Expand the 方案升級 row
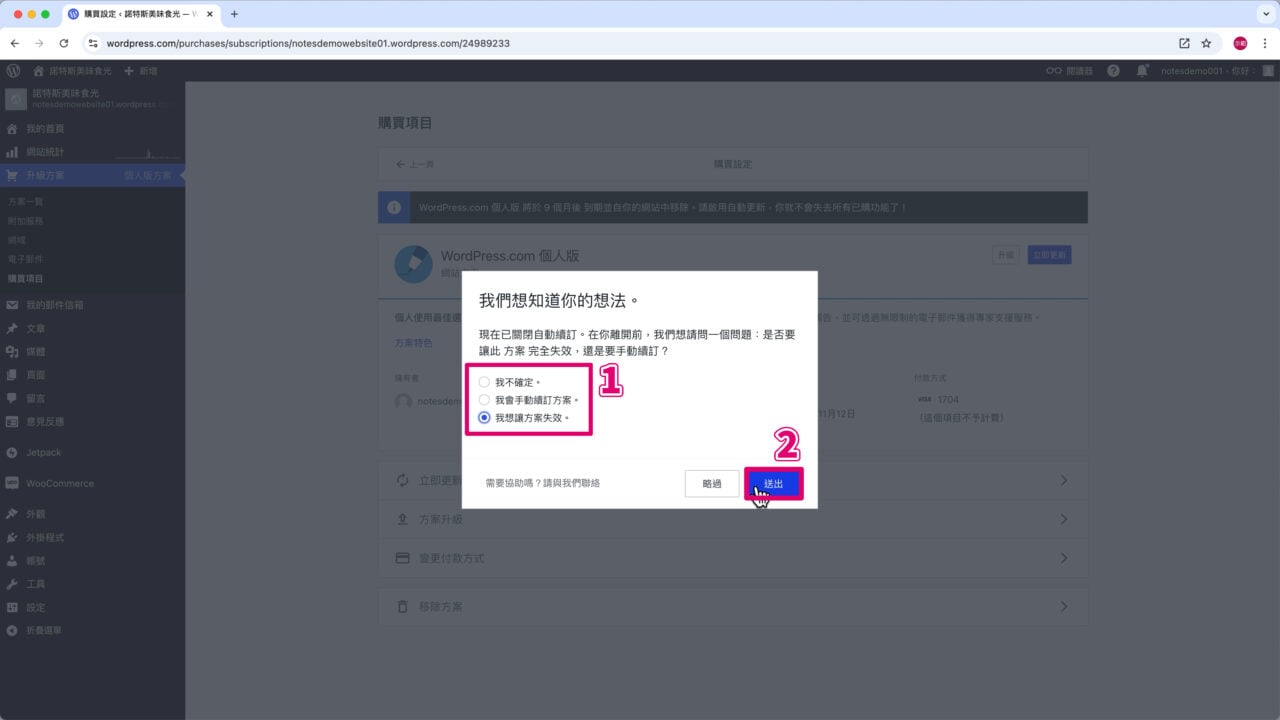This screenshot has width=1280, height=720. (733, 519)
